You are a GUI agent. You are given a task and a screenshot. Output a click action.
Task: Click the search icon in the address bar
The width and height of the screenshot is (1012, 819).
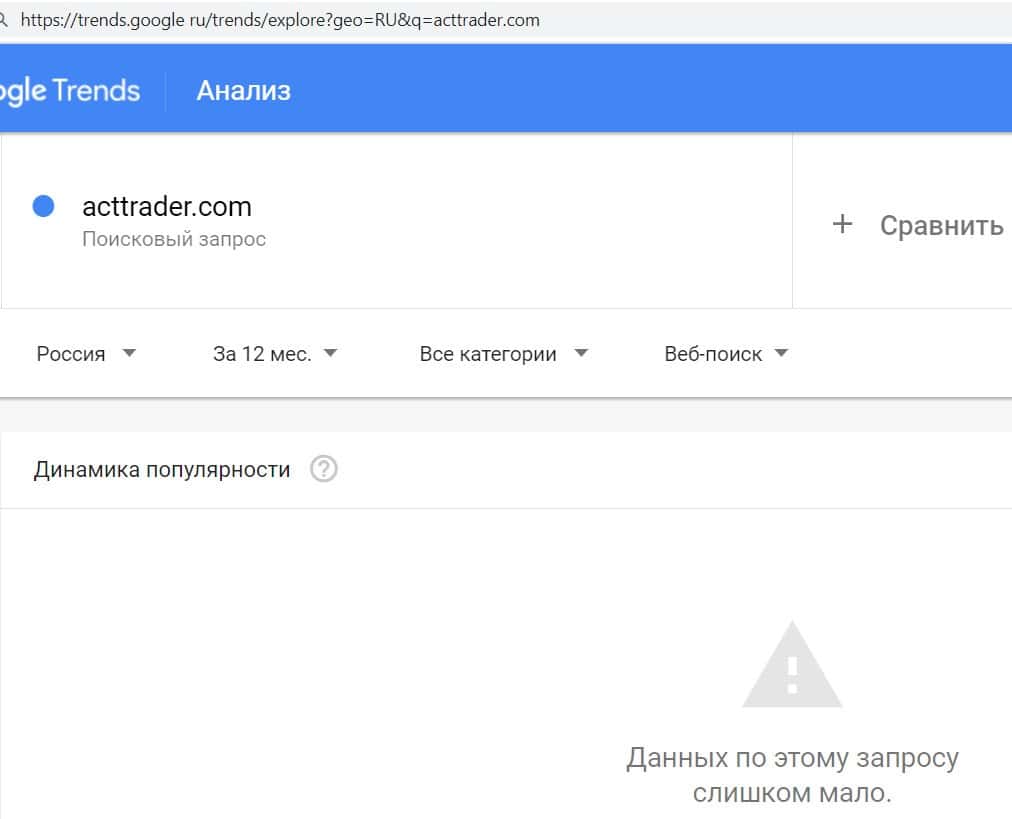coord(4,19)
